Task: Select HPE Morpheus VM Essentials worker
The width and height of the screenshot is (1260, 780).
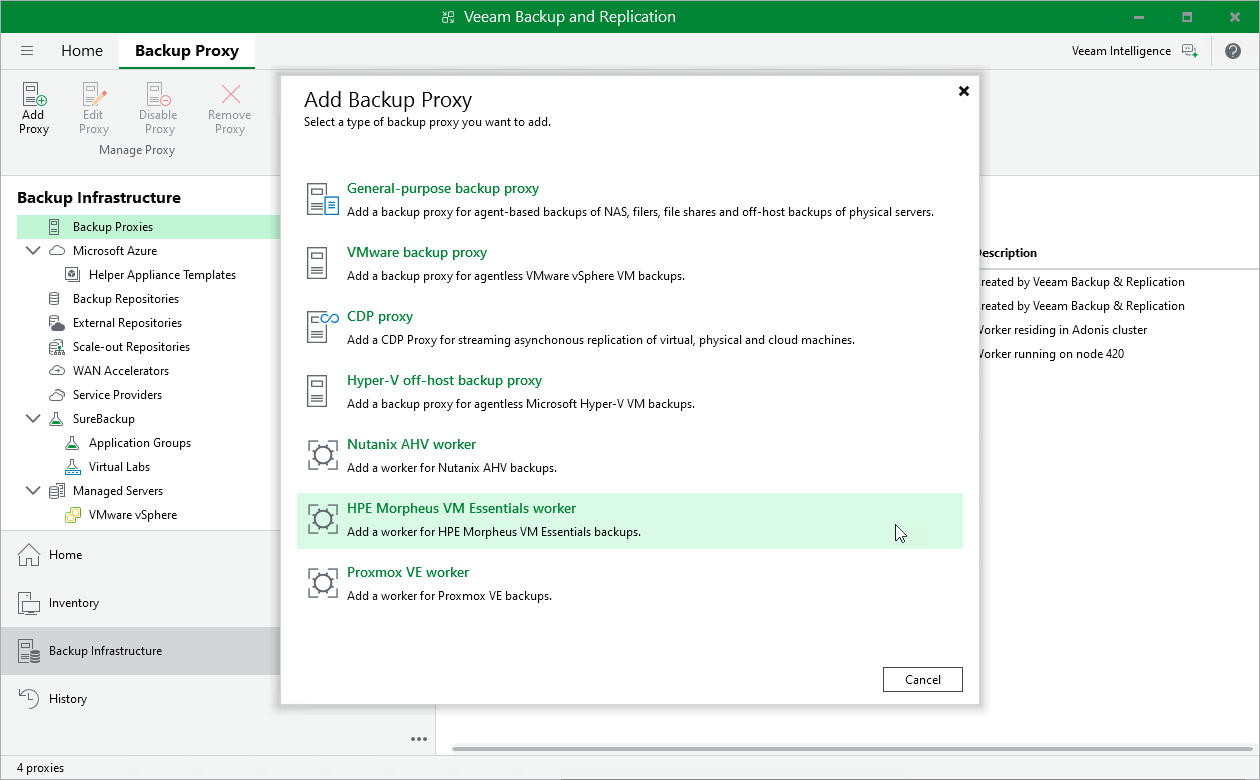Action: (x=461, y=509)
